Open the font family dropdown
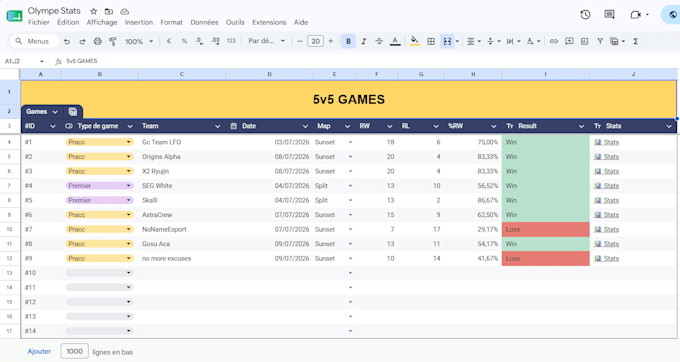This screenshot has width=680, height=362. [266, 41]
